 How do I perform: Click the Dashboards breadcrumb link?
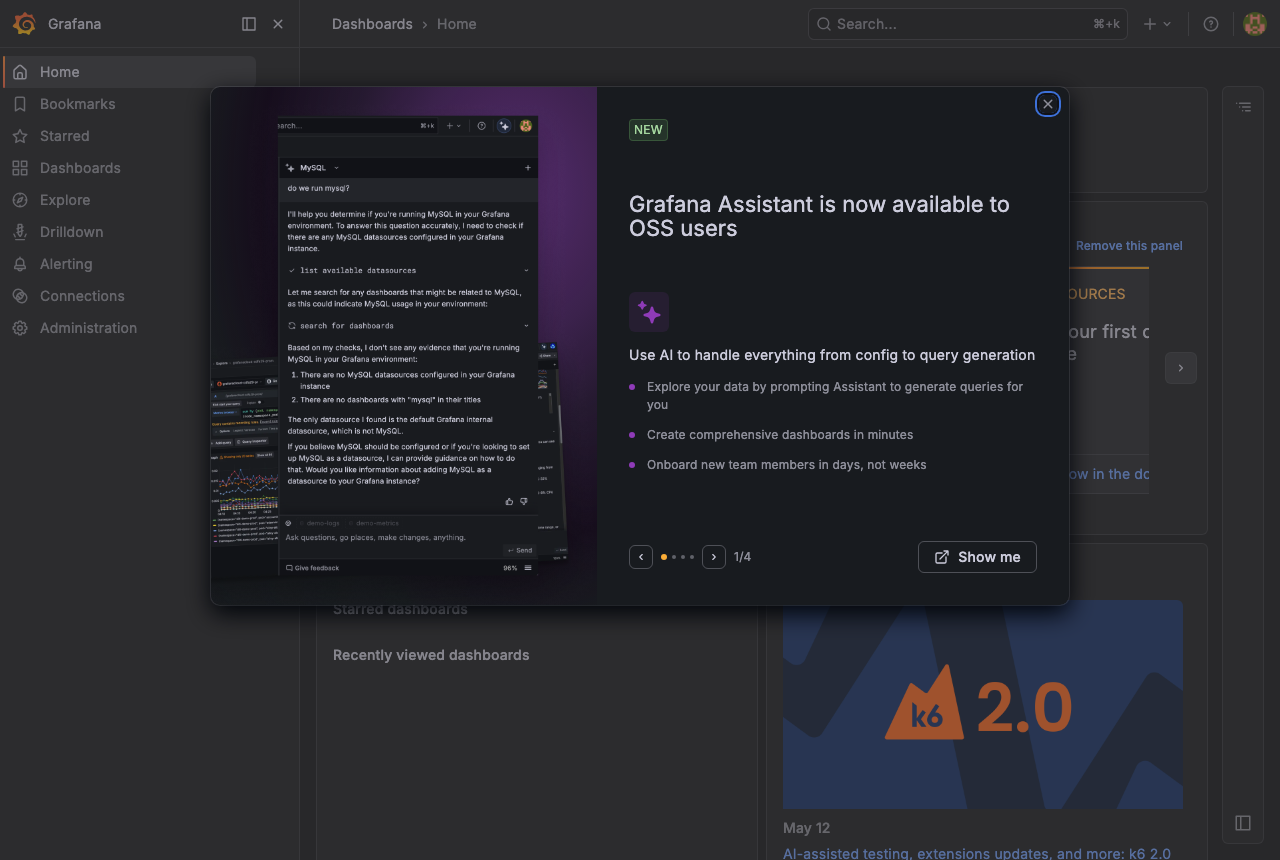372,24
